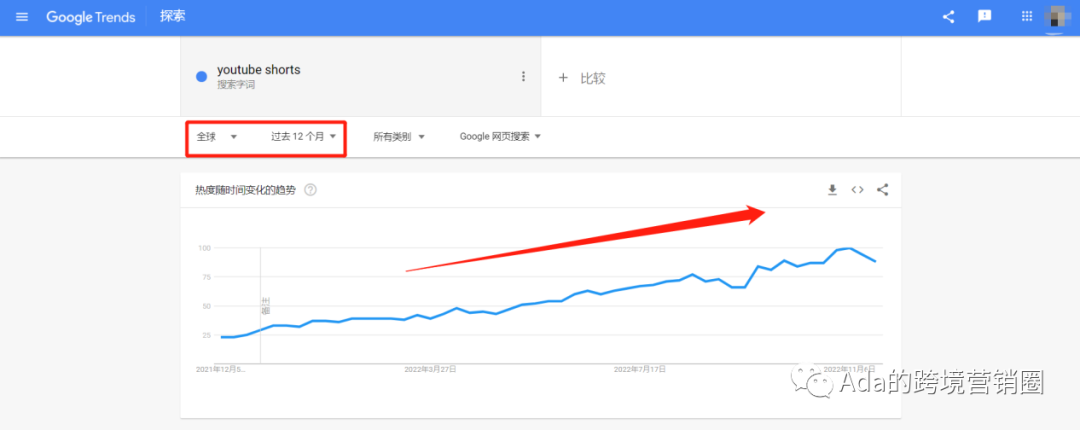Click the 75 y-axis value

click(205, 277)
